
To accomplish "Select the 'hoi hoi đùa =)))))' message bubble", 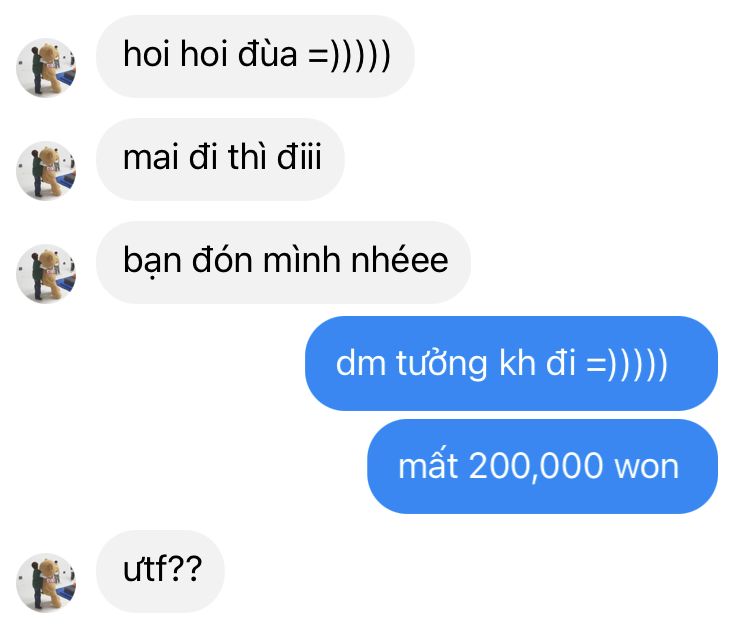I will point(255,56).
